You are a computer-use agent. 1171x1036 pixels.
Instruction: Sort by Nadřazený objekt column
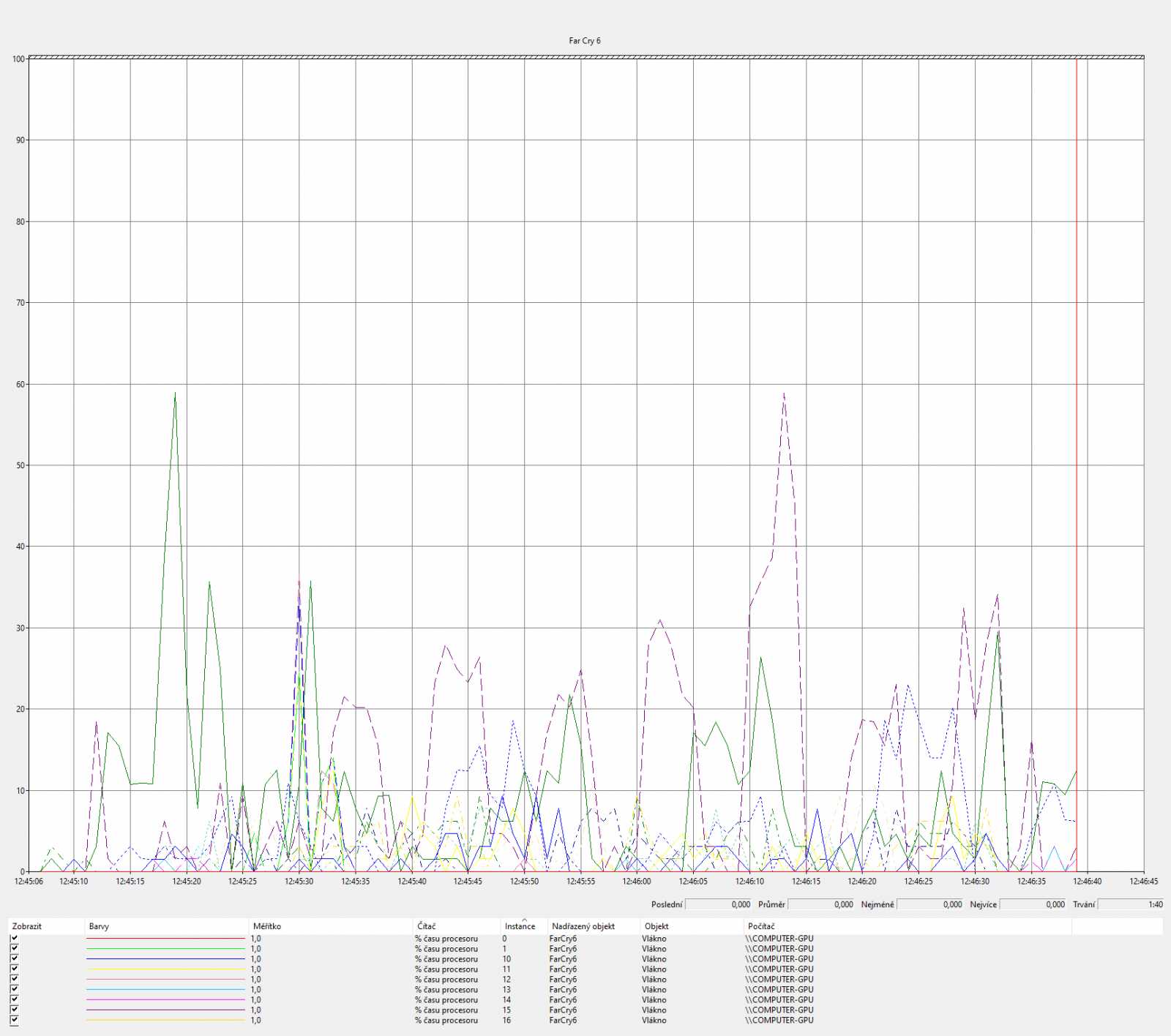[594, 926]
